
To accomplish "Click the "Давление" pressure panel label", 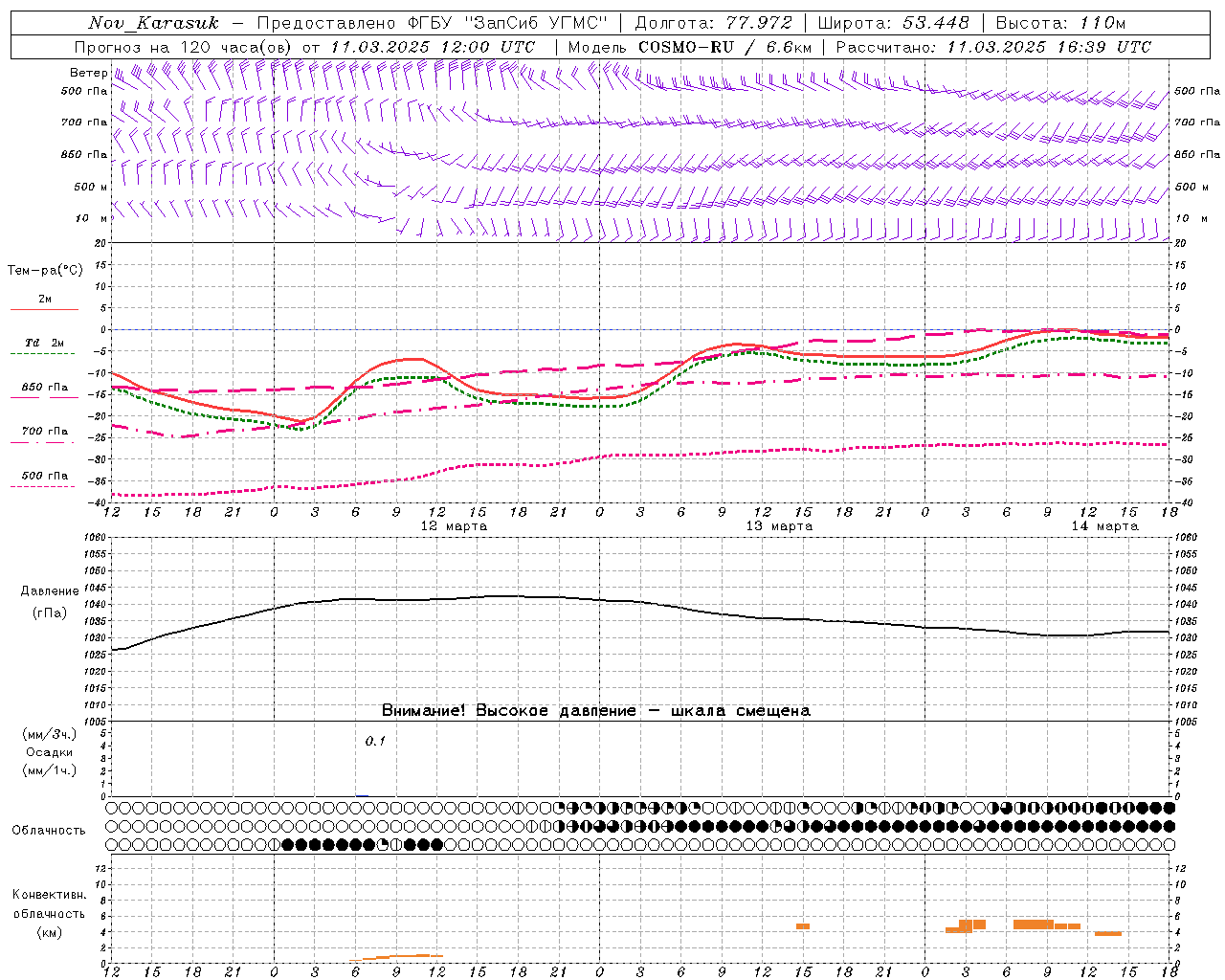I will click(x=50, y=591).
